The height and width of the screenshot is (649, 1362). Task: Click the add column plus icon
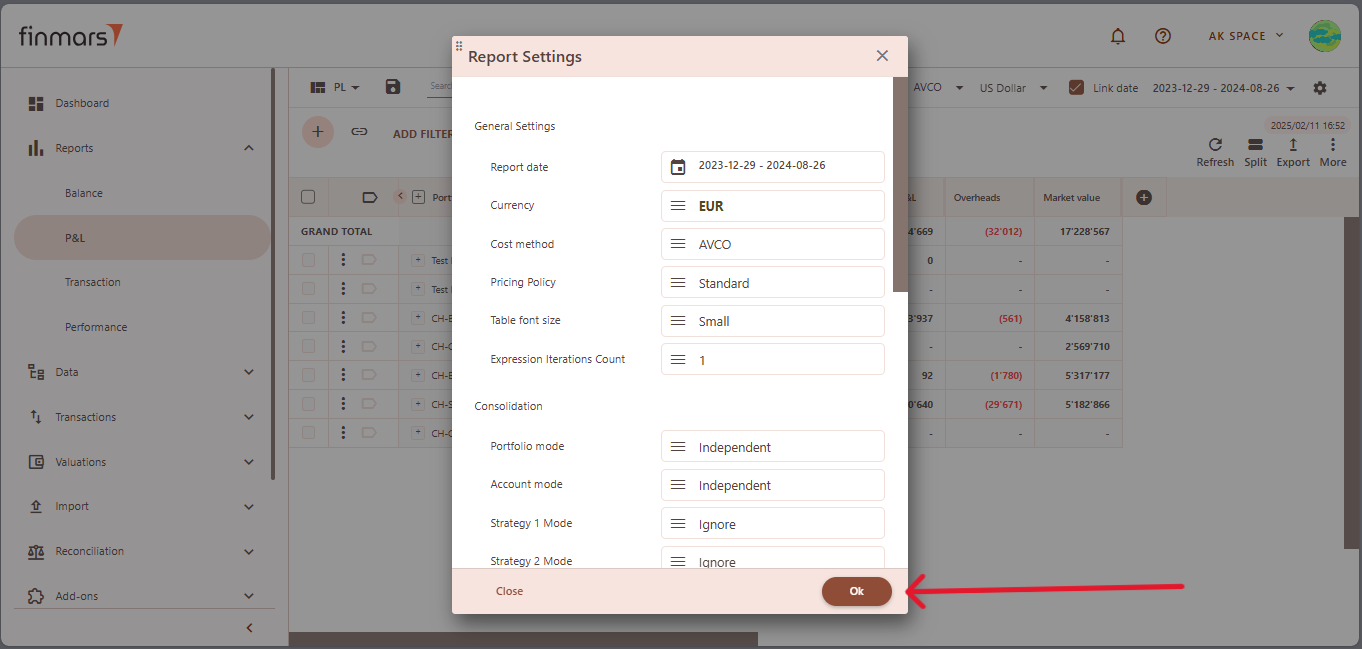pos(1144,198)
